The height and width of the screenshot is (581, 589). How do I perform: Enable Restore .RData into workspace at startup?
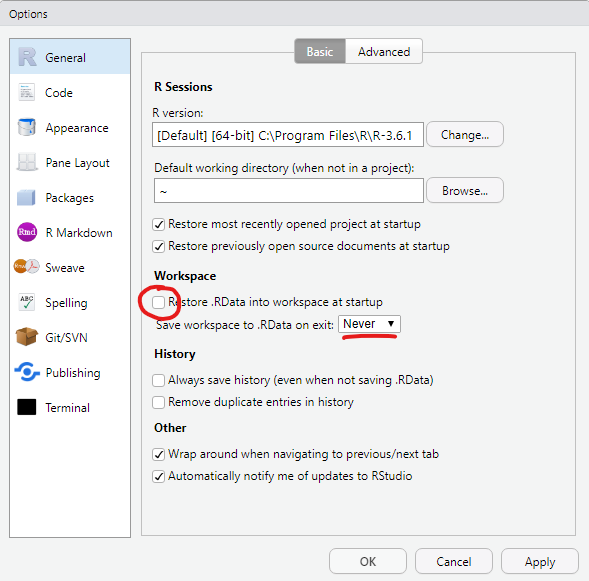(159, 302)
